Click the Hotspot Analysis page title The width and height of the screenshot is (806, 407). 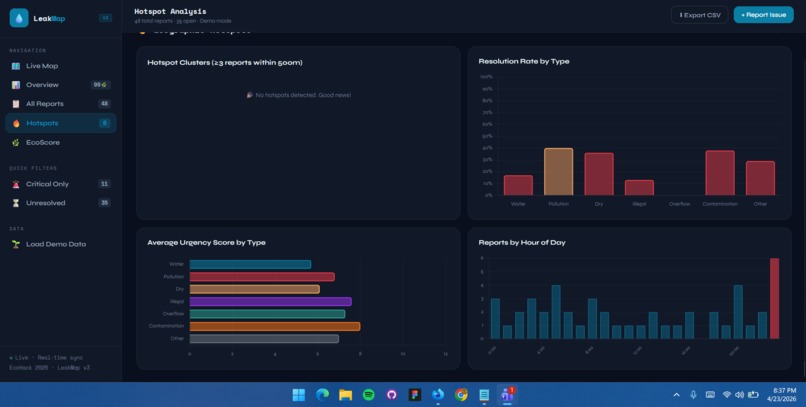tap(170, 11)
